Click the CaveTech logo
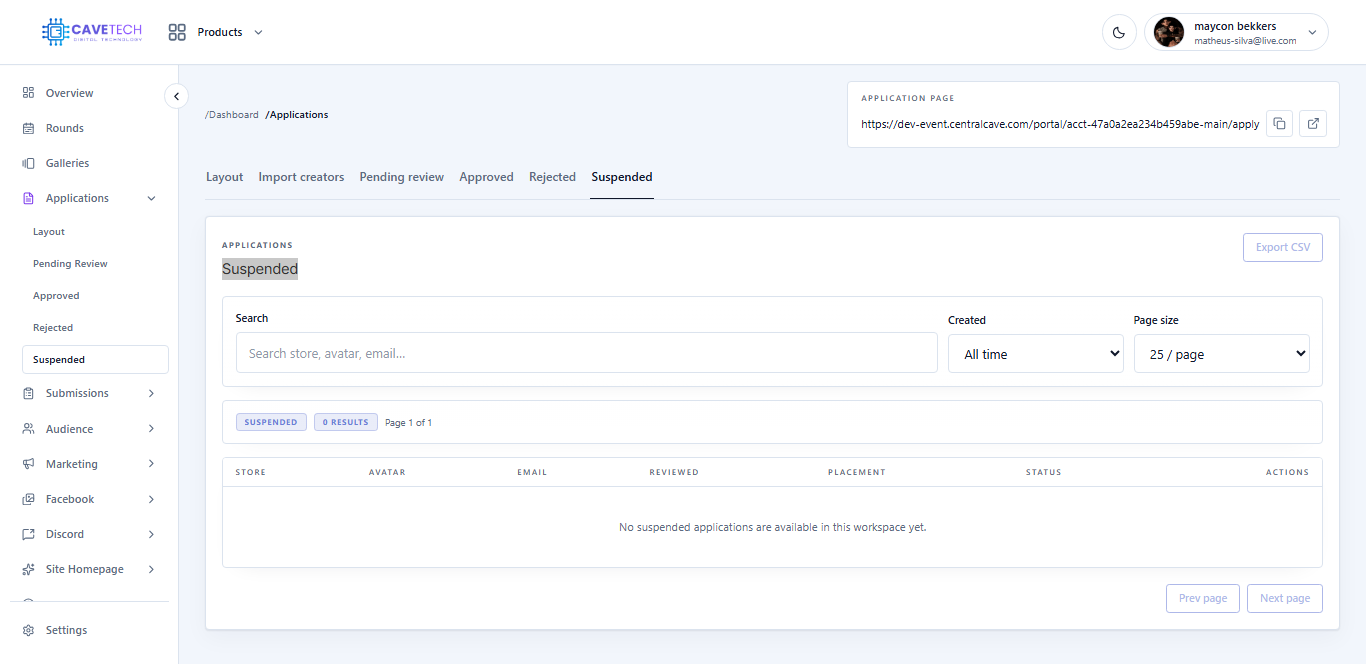This screenshot has height=664, width=1366. 92,32
